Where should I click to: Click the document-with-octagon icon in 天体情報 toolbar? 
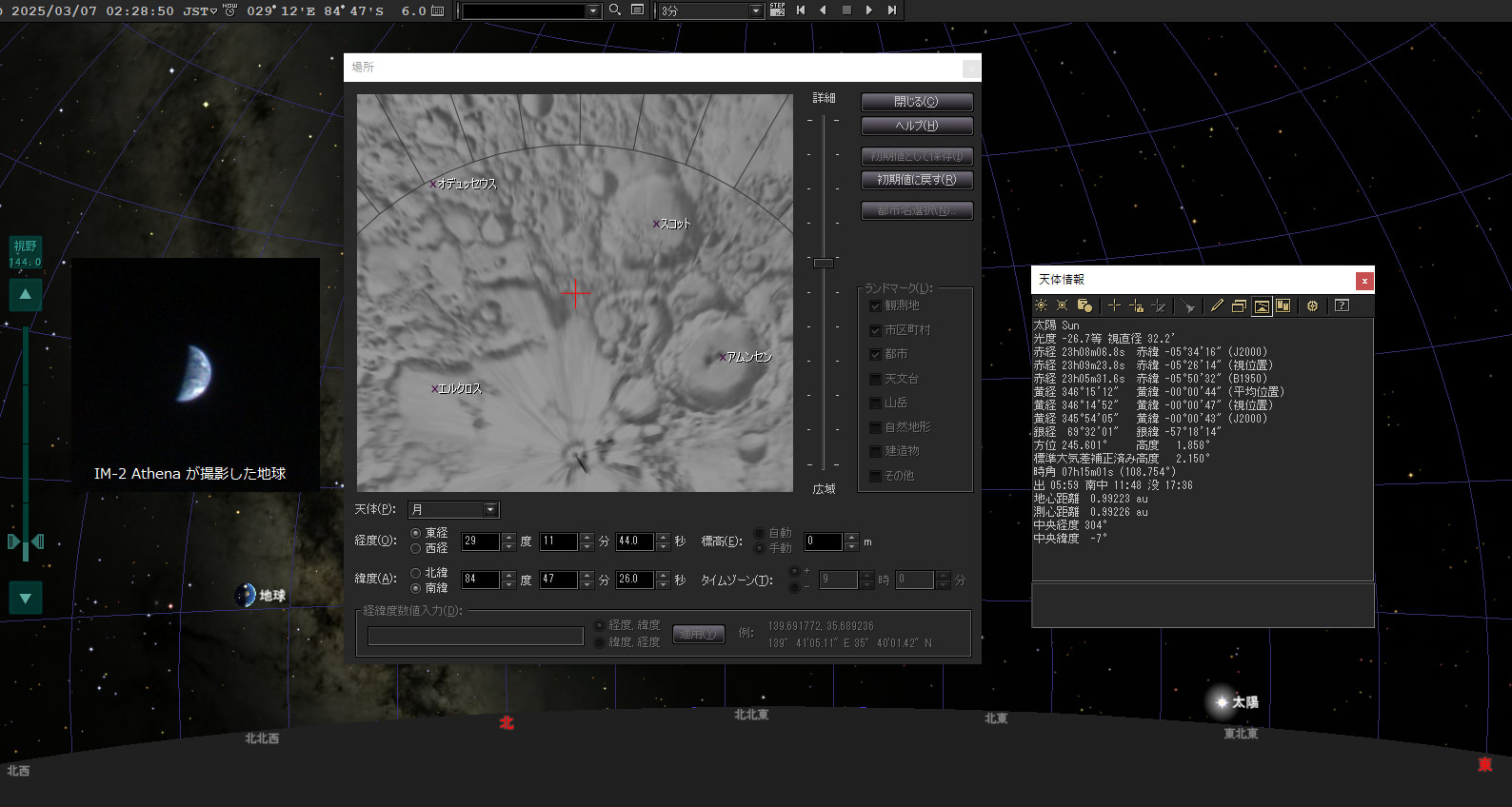point(1084,305)
